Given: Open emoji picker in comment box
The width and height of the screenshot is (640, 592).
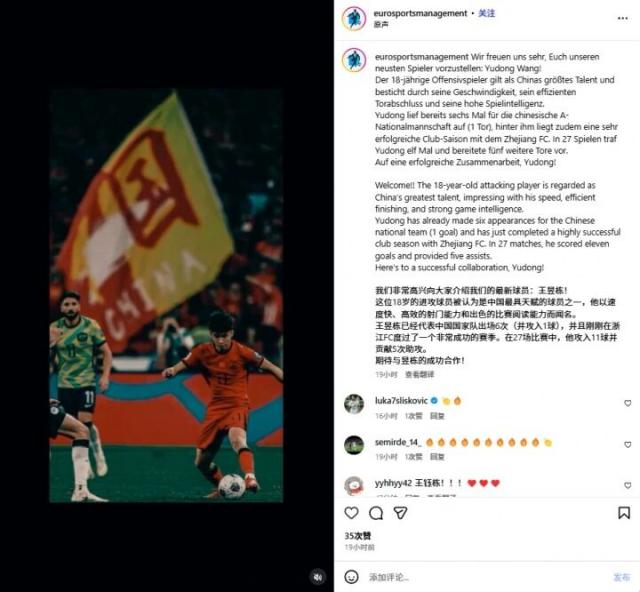Looking at the screenshot, I should point(351,577).
